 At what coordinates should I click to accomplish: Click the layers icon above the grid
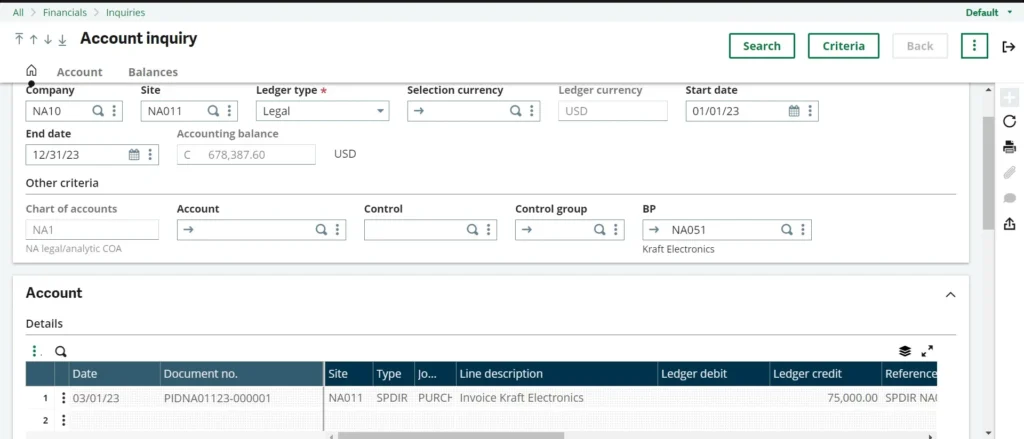pyautogui.click(x=905, y=351)
